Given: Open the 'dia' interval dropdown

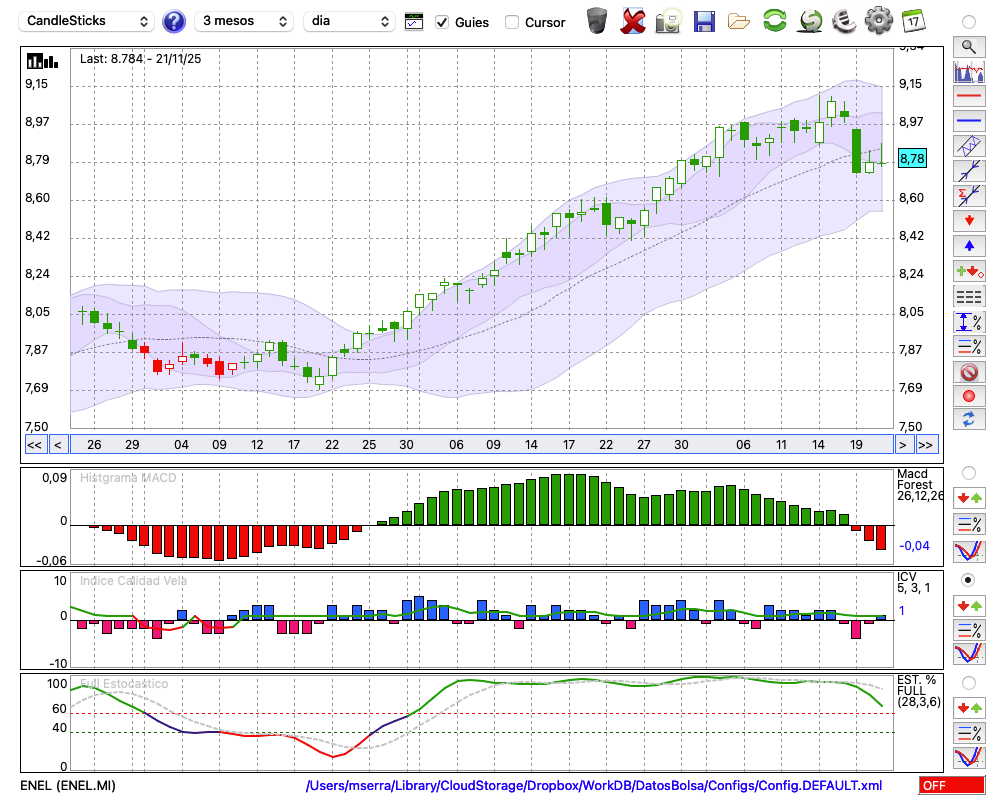Looking at the screenshot, I should 349,21.
